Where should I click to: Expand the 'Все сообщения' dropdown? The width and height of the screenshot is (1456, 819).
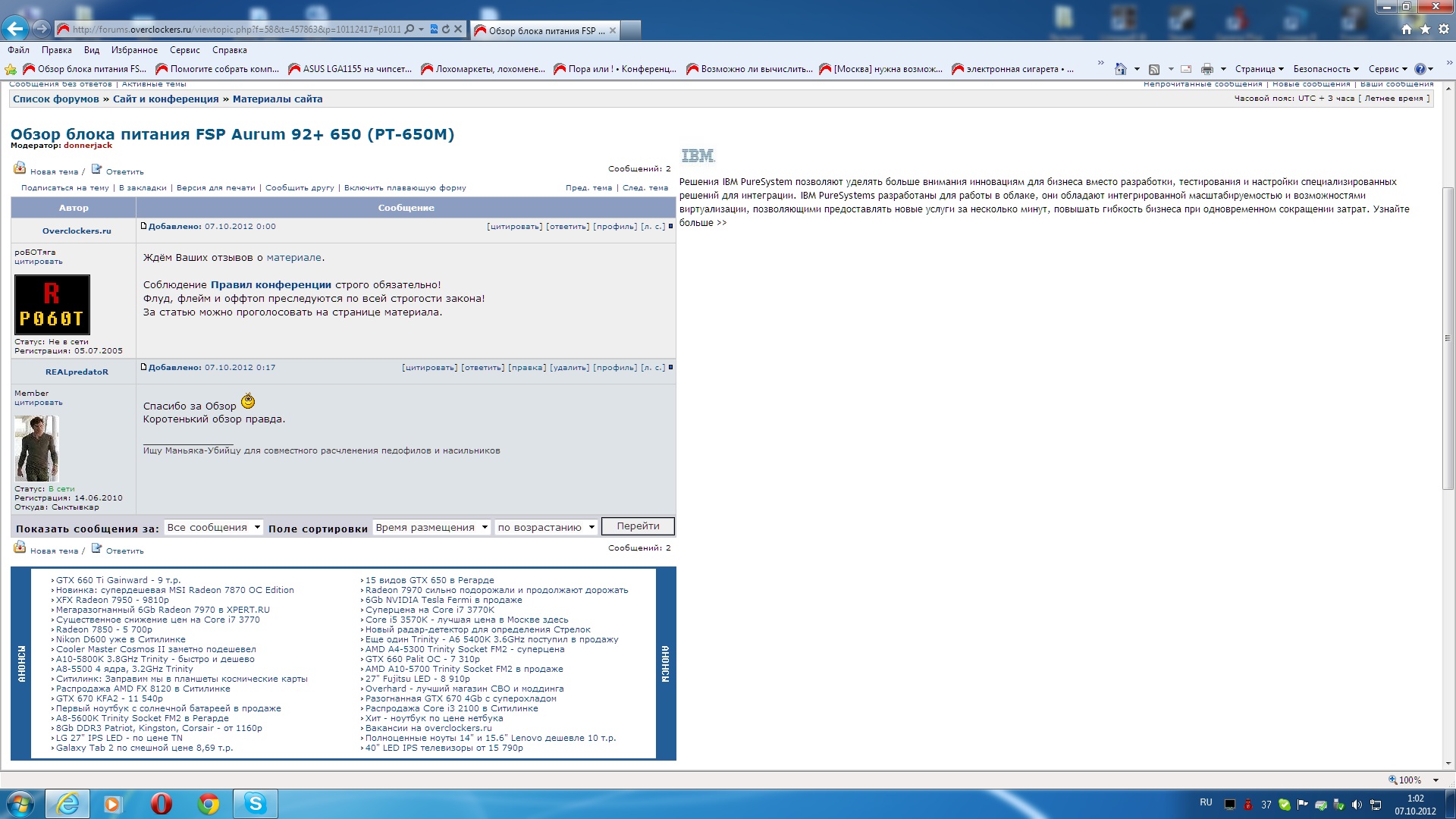tap(214, 527)
